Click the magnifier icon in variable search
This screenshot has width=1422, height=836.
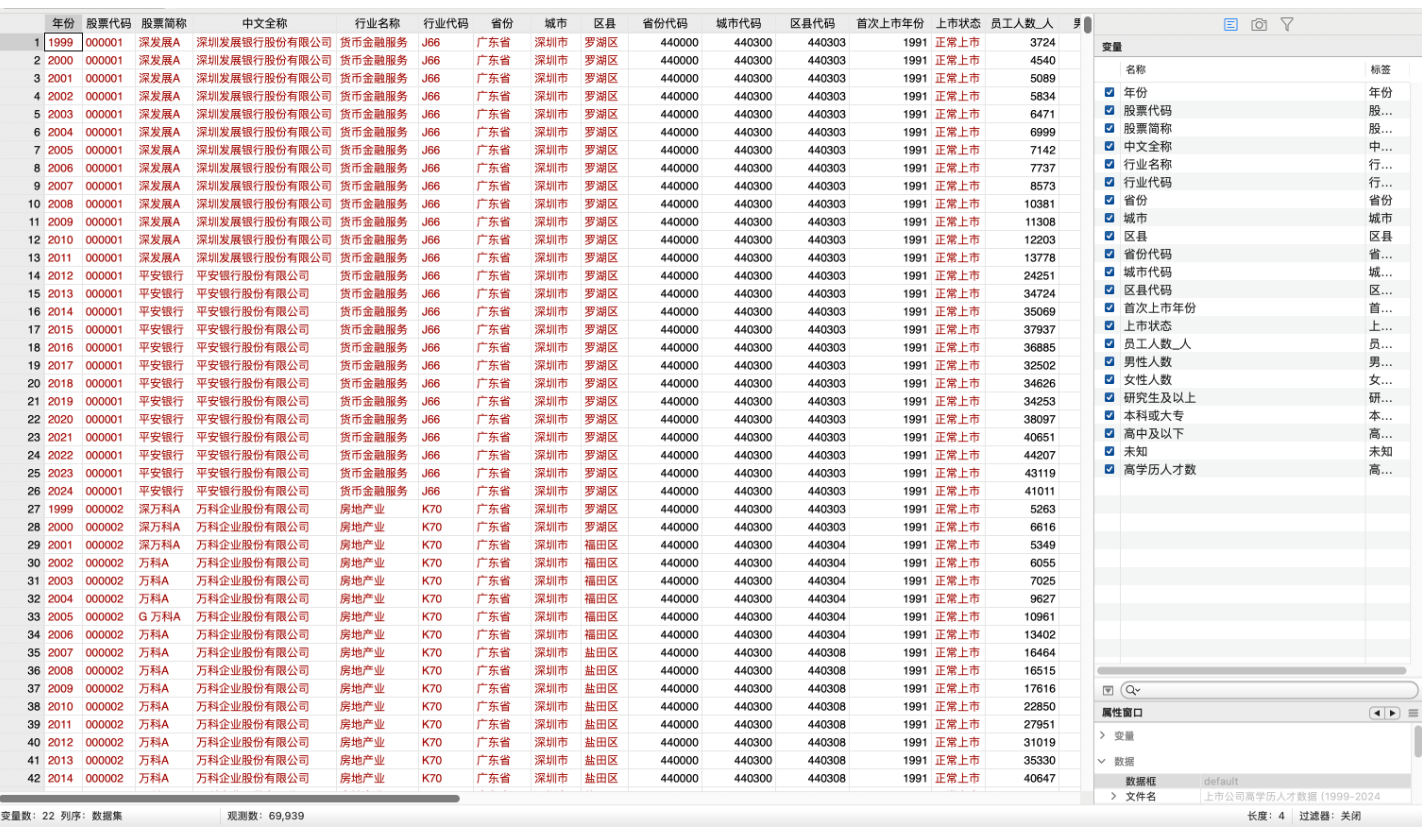[x=1131, y=690]
